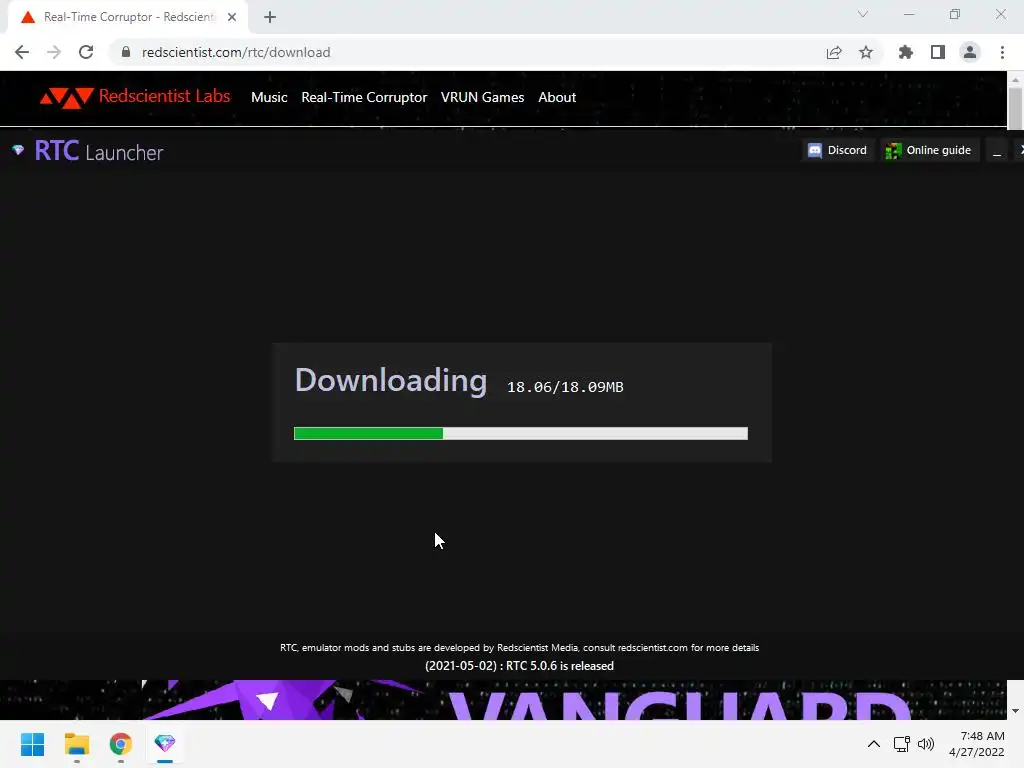This screenshot has height=768, width=1024.
Task: Open a new browser tab
Action: click(x=270, y=17)
